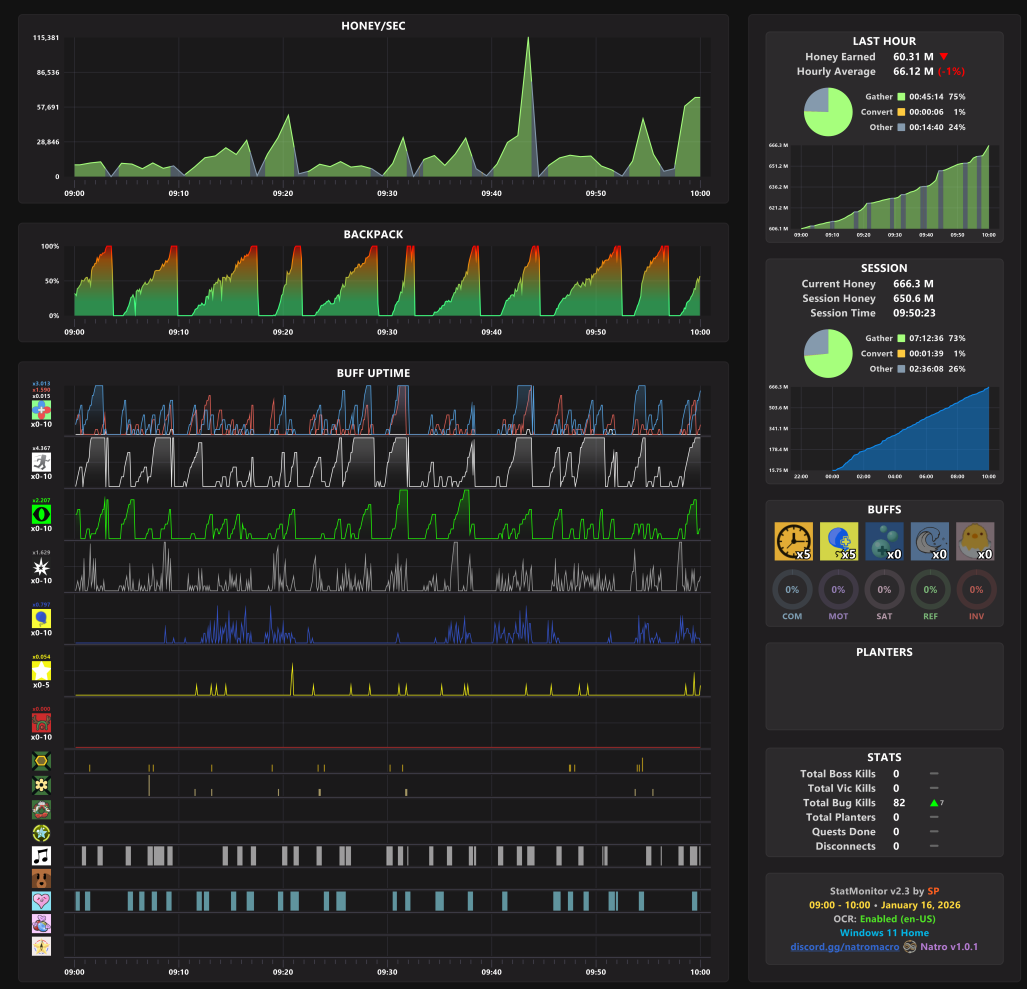This screenshot has width=1027, height=989.
Task: Select the Session pie chart
Action: (828, 354)
